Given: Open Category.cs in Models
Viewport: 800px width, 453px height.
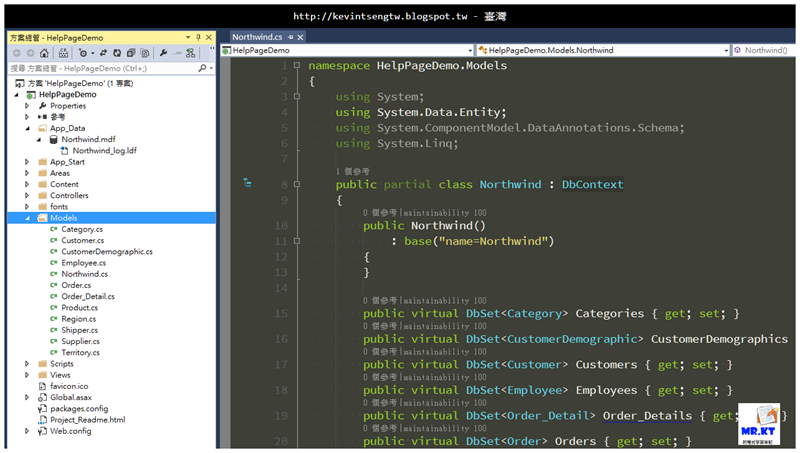Looking at the screenshot, I should click(82, 229).
